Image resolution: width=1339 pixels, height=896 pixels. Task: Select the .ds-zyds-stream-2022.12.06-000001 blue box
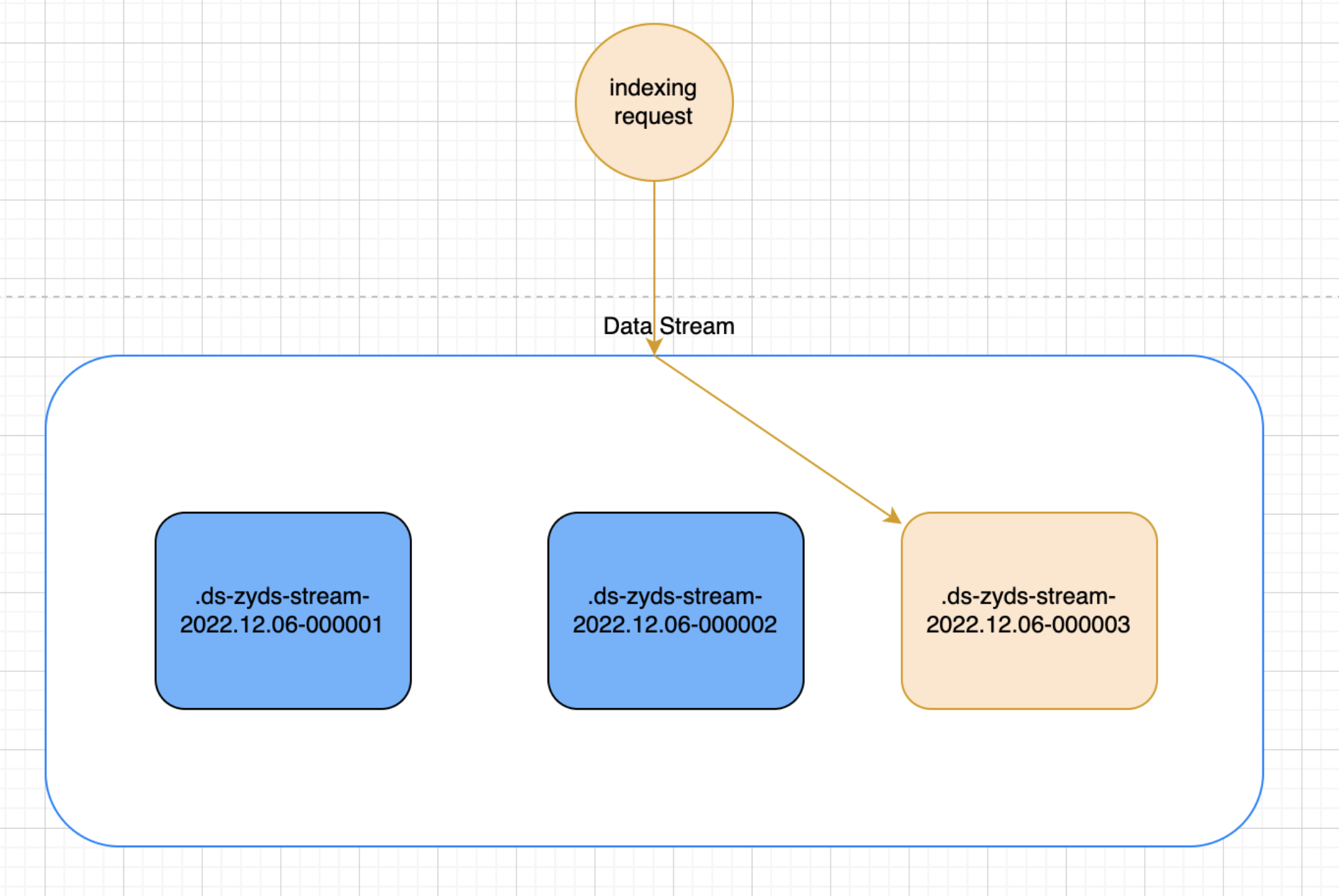(x=283, y=610)
